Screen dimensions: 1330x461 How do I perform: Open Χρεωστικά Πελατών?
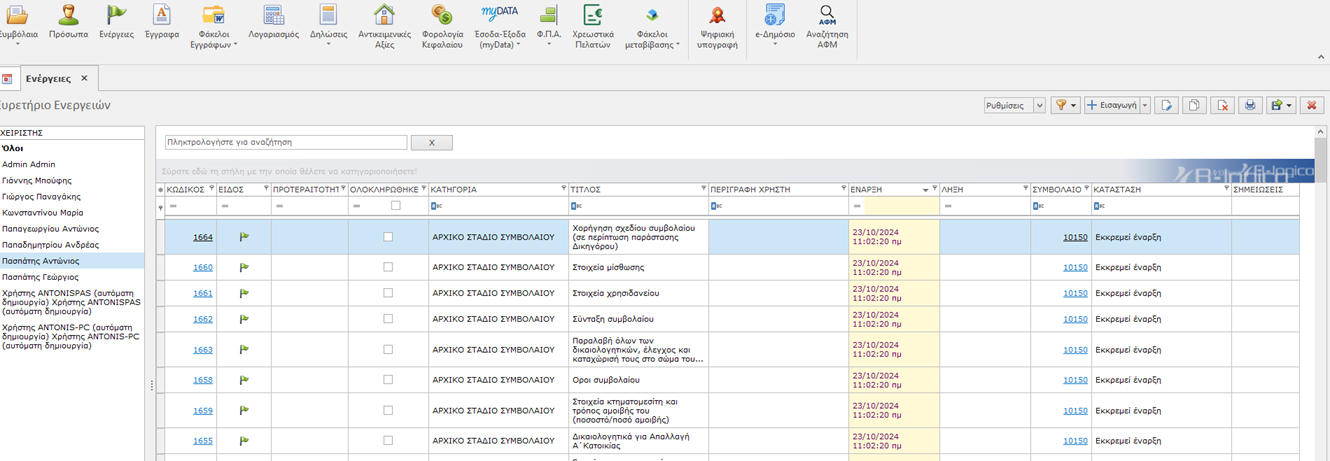592,27
